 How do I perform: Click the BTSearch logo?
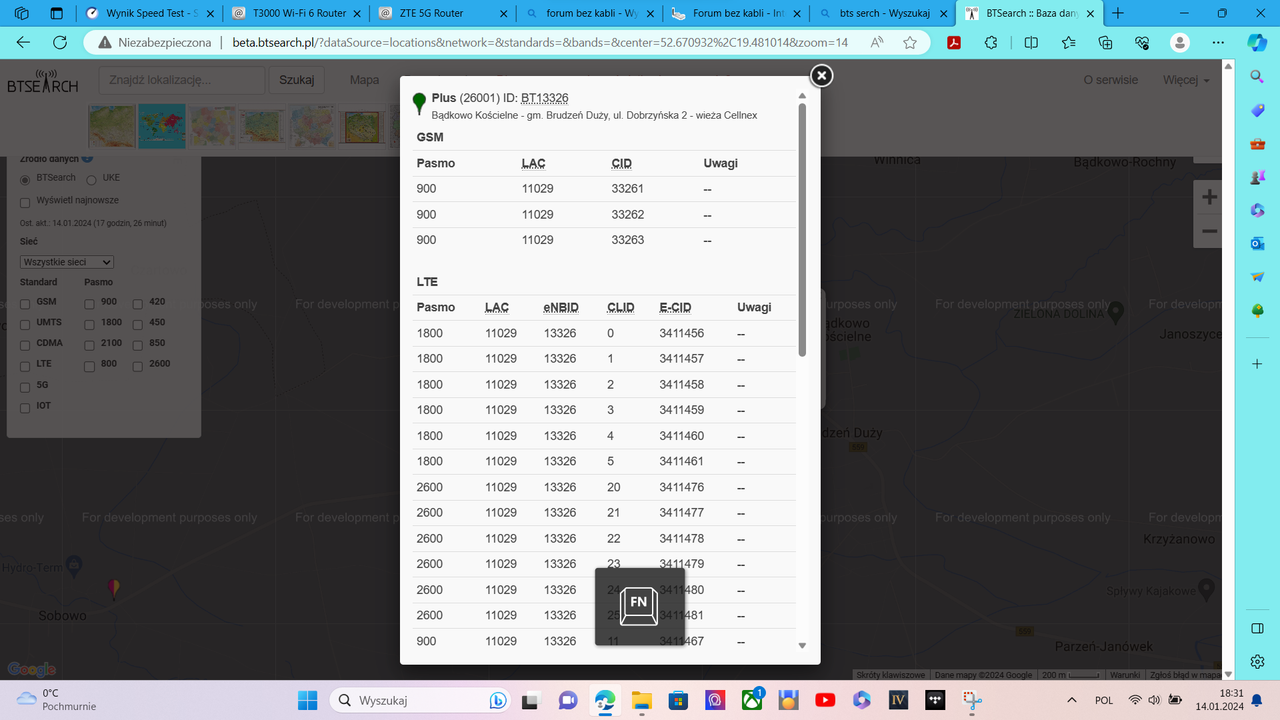42,81
